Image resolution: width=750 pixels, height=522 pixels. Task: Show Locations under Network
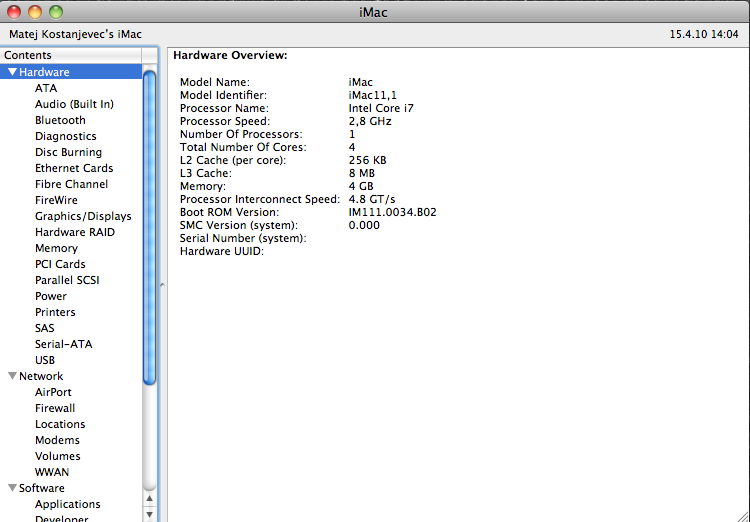coord(60,424)
